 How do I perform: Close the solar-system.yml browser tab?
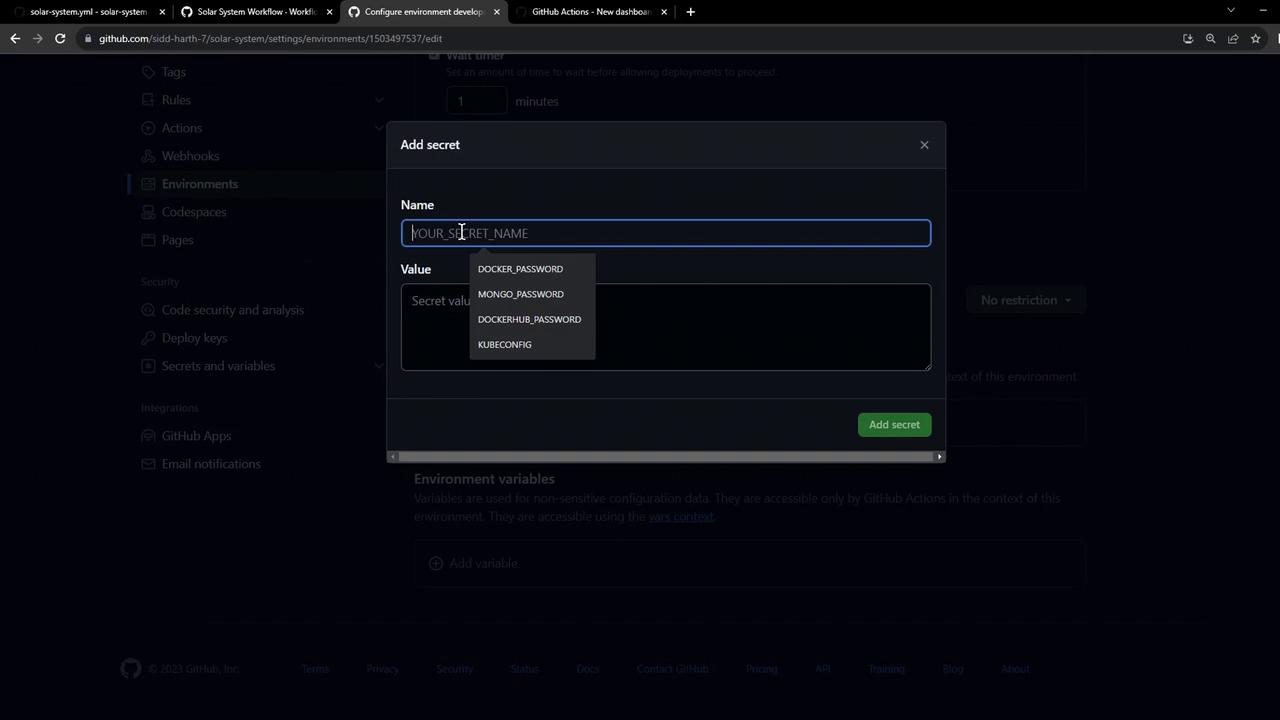click(x=162, y=12)
